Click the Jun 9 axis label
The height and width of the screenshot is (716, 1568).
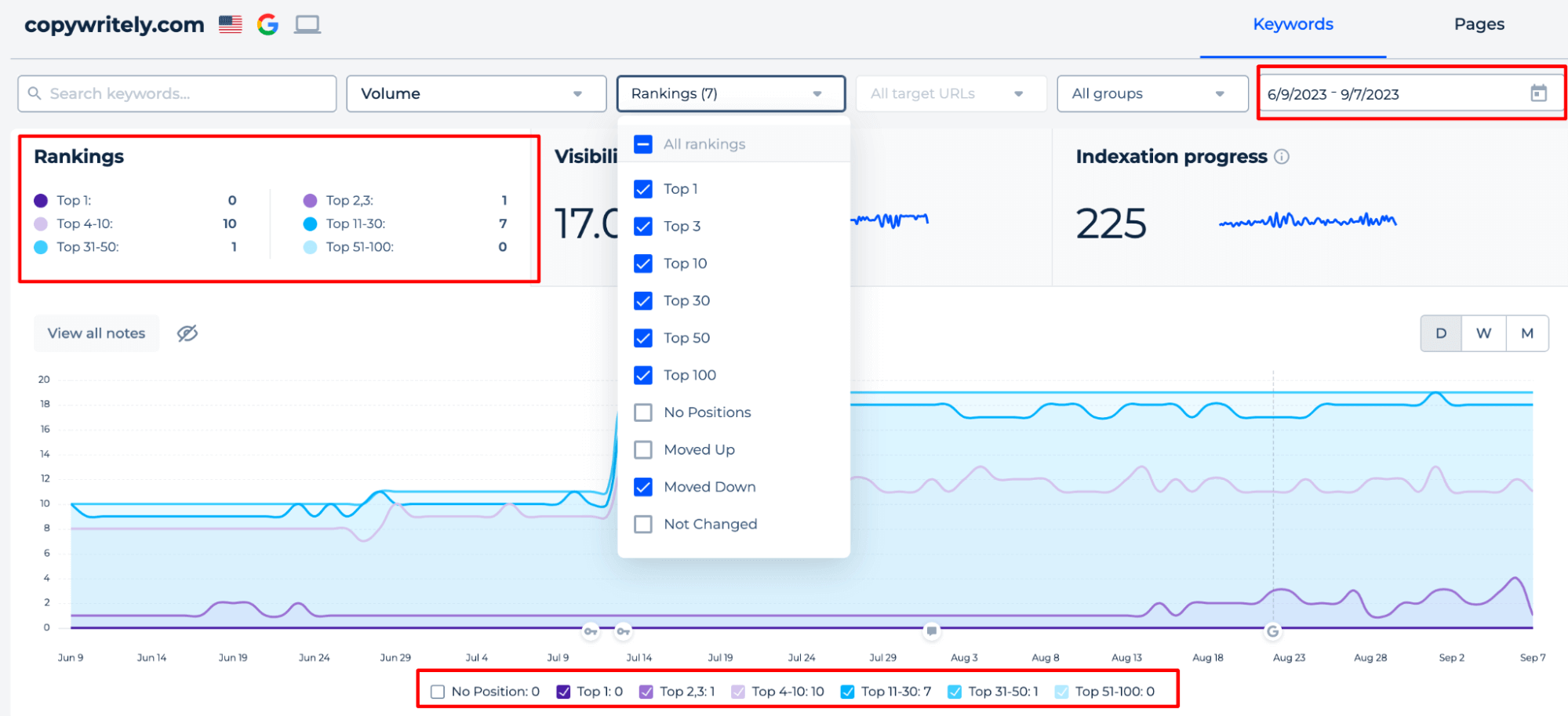click(x=71, y=658)
